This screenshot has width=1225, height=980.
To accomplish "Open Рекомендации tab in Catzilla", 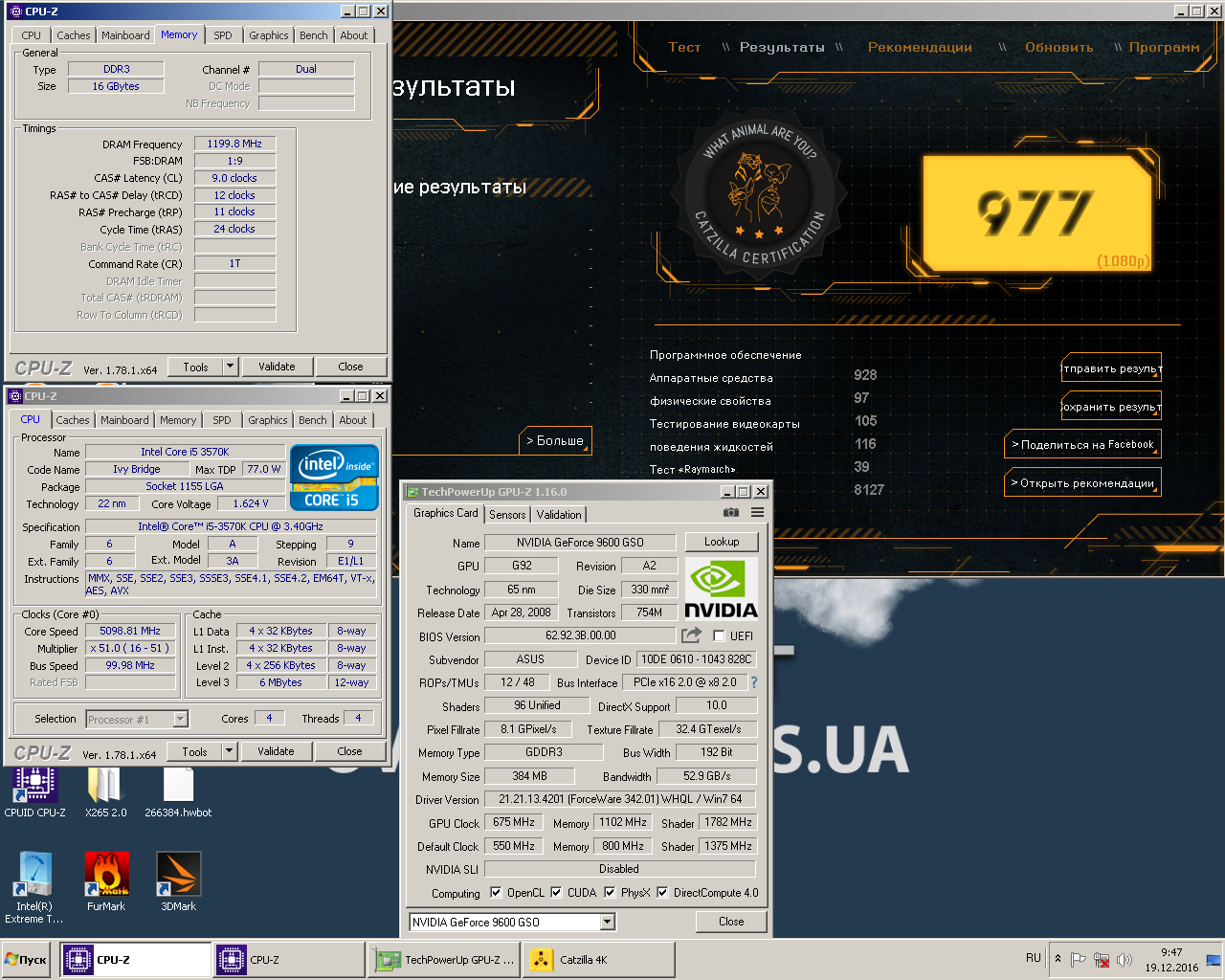I will coord(920,47).
